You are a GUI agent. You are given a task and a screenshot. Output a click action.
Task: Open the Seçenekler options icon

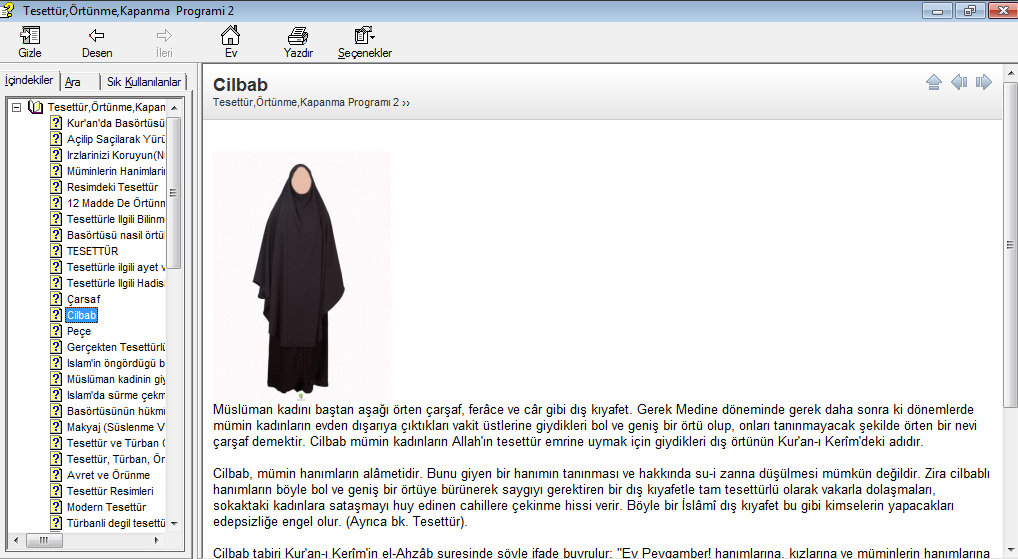[x=364, y=37]
